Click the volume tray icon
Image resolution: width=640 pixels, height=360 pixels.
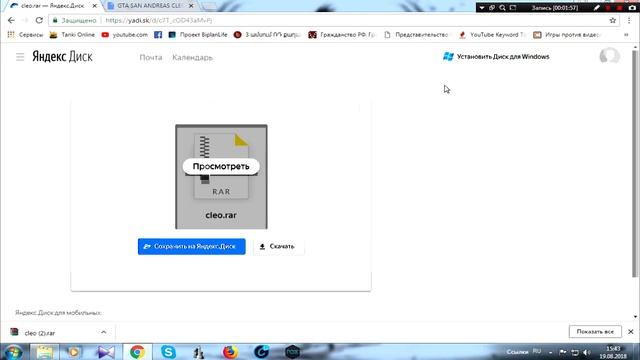coord(587,352)
